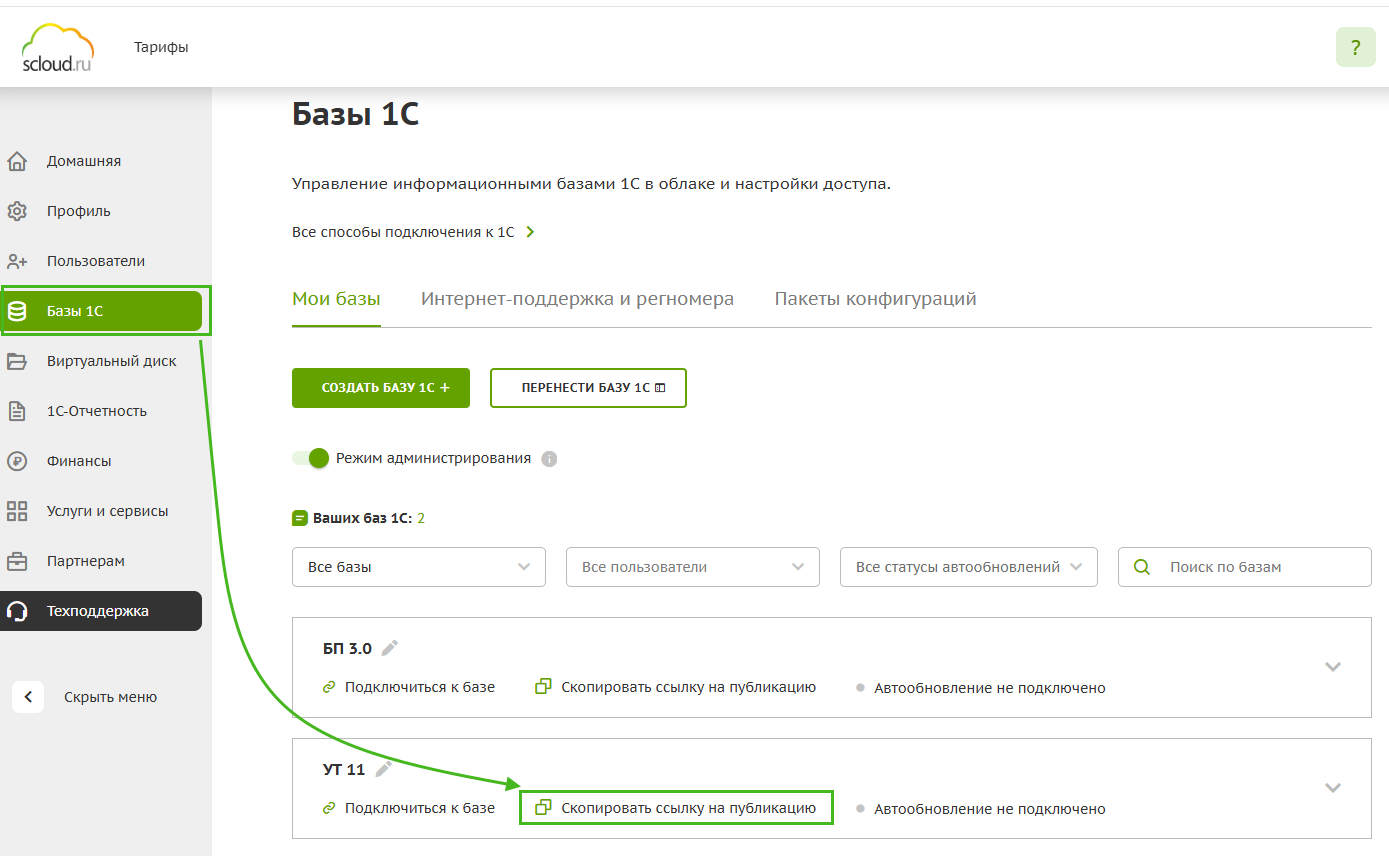This screenshot has width=1389, height=856.
Task: Click copy icon in УТ 11 row
Action: pyautogui.click(x=544, y=807)
